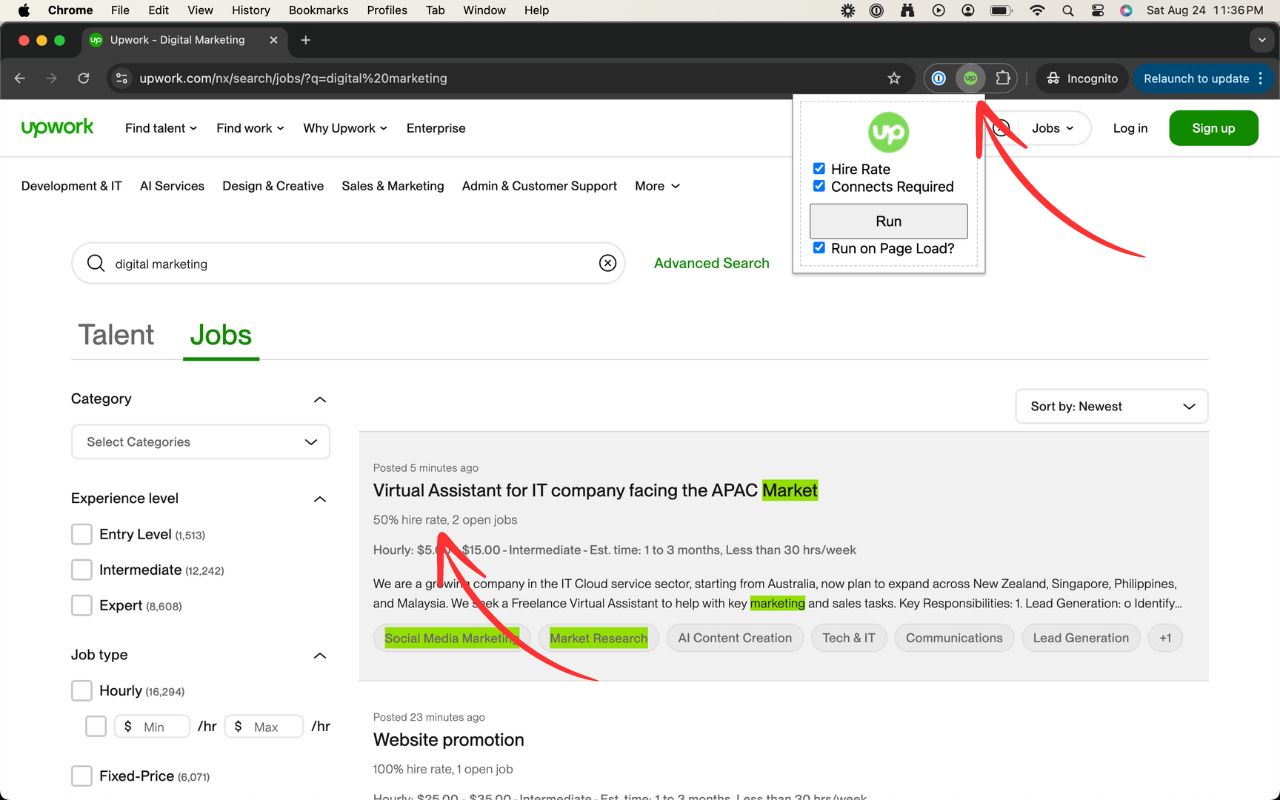Click the Upwork extension icon in toolbar
The height and width of the screenshot is (800, 1280).
tap(970, 78)
